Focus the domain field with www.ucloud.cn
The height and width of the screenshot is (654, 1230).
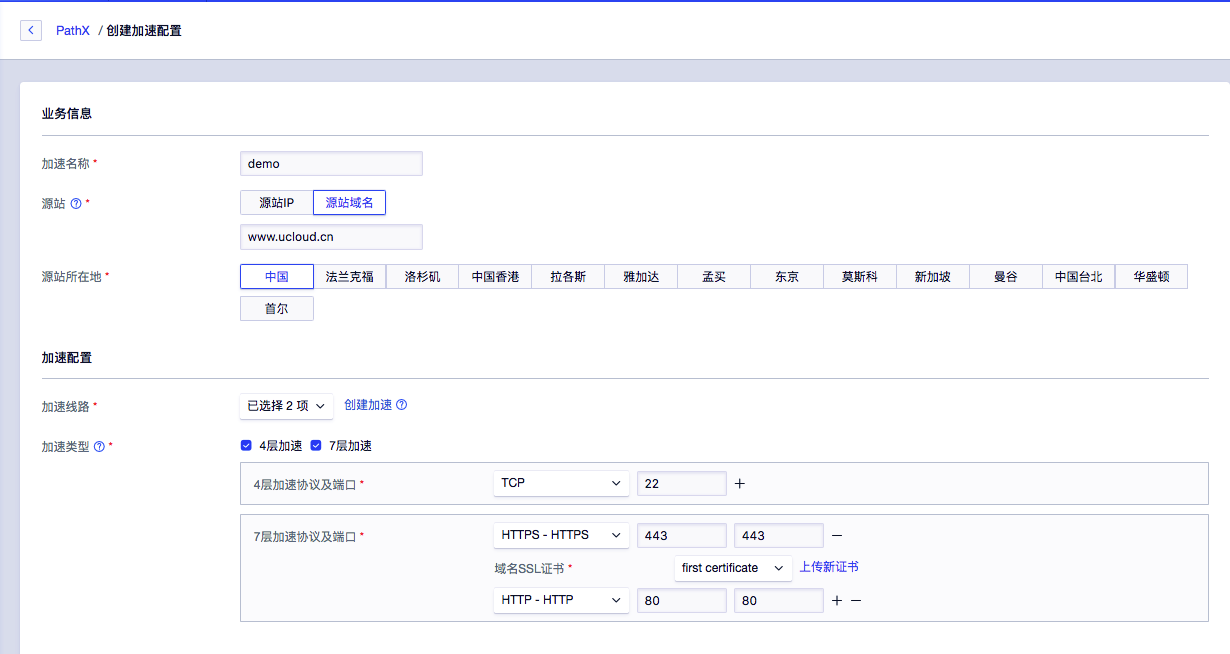click(332, 237)
